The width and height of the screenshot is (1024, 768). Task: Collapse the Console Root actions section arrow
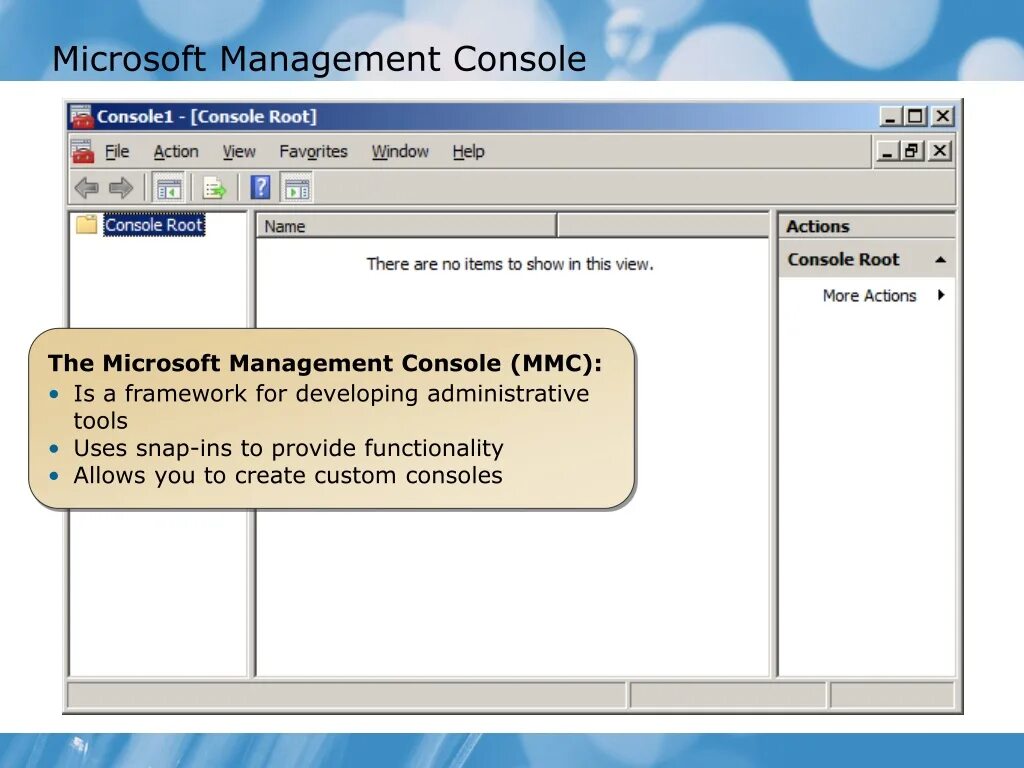[940, 260]
